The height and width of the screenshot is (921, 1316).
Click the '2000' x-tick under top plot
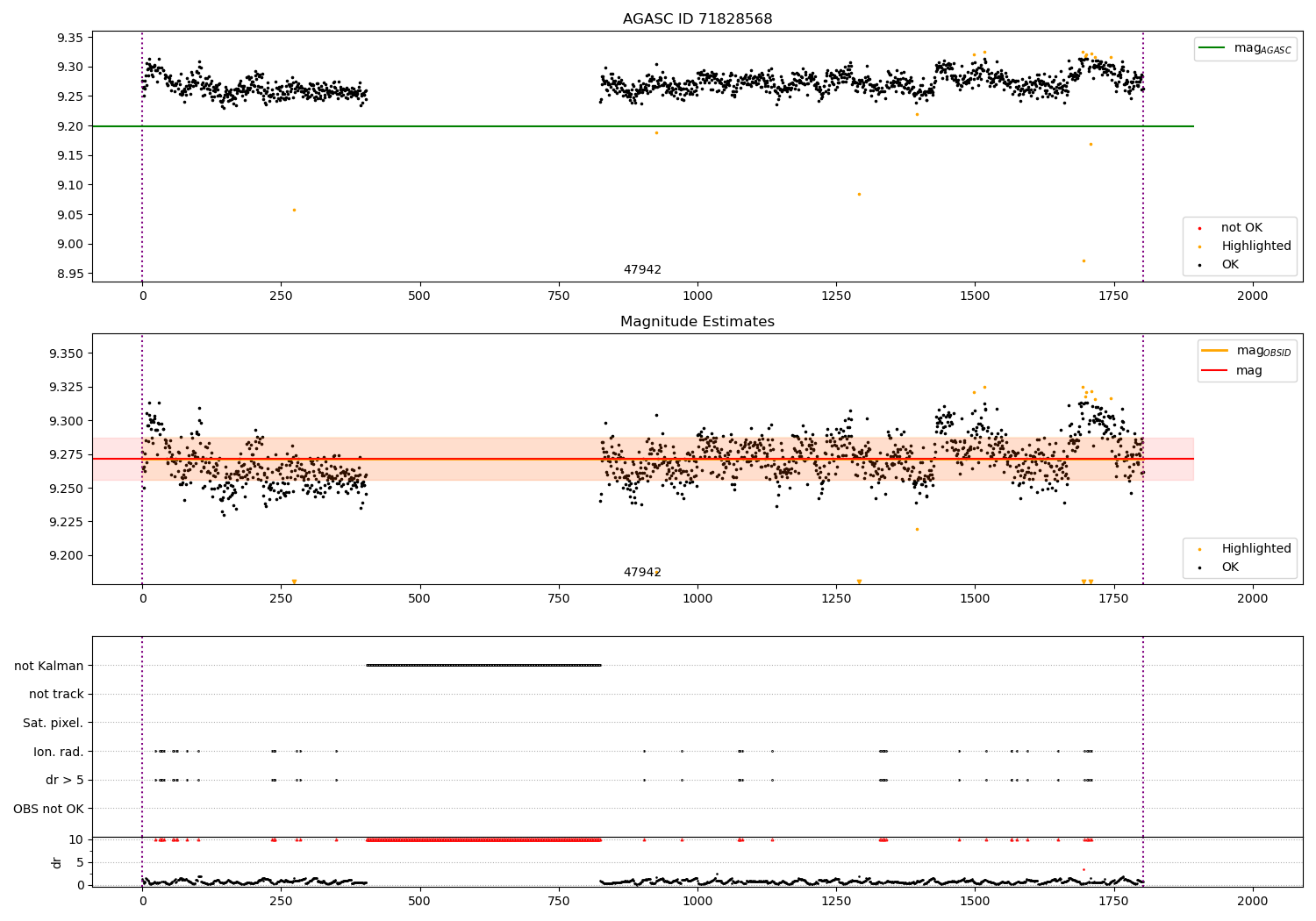coord(1253,296)
